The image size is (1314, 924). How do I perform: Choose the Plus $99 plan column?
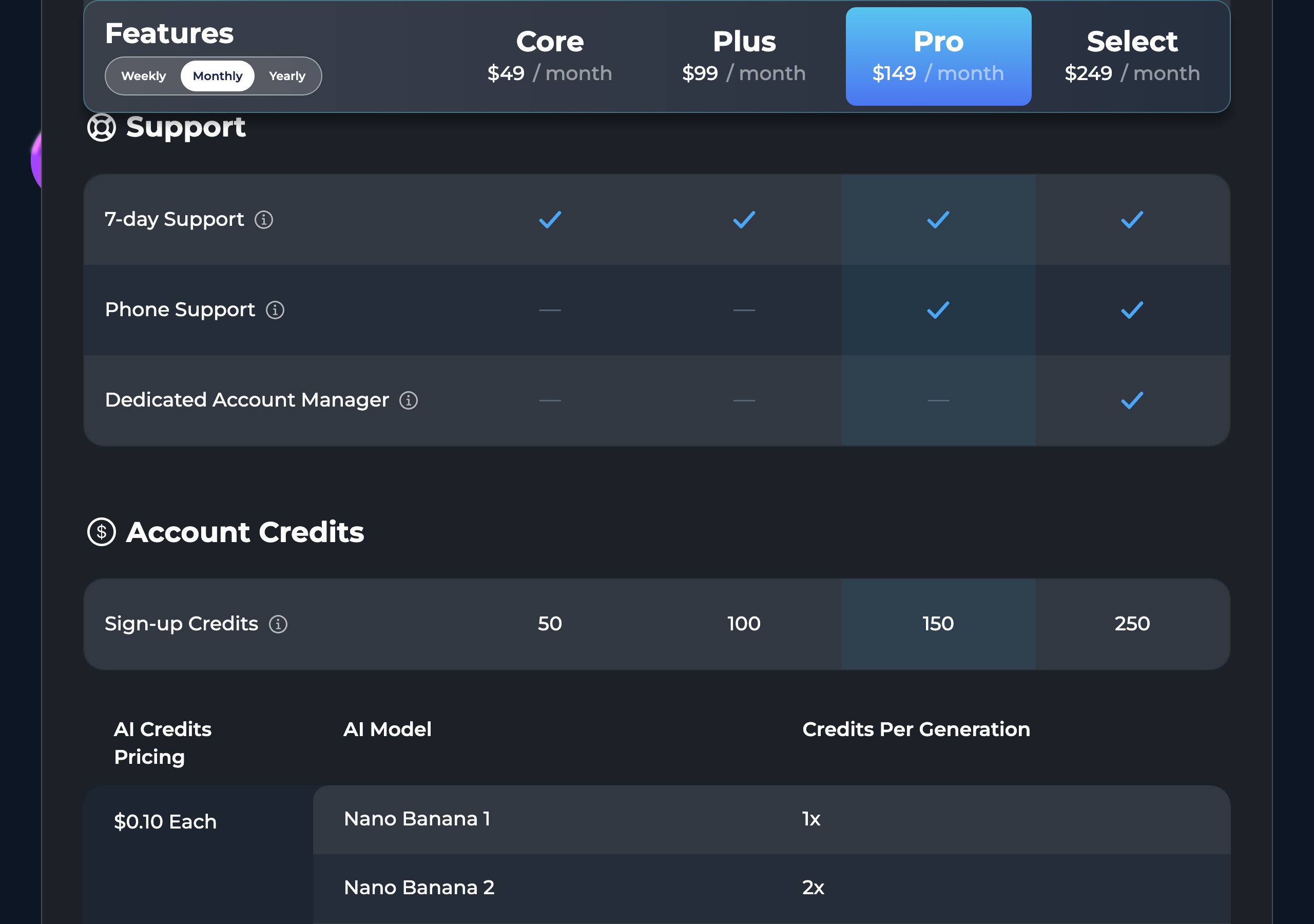tap(744, 56)
